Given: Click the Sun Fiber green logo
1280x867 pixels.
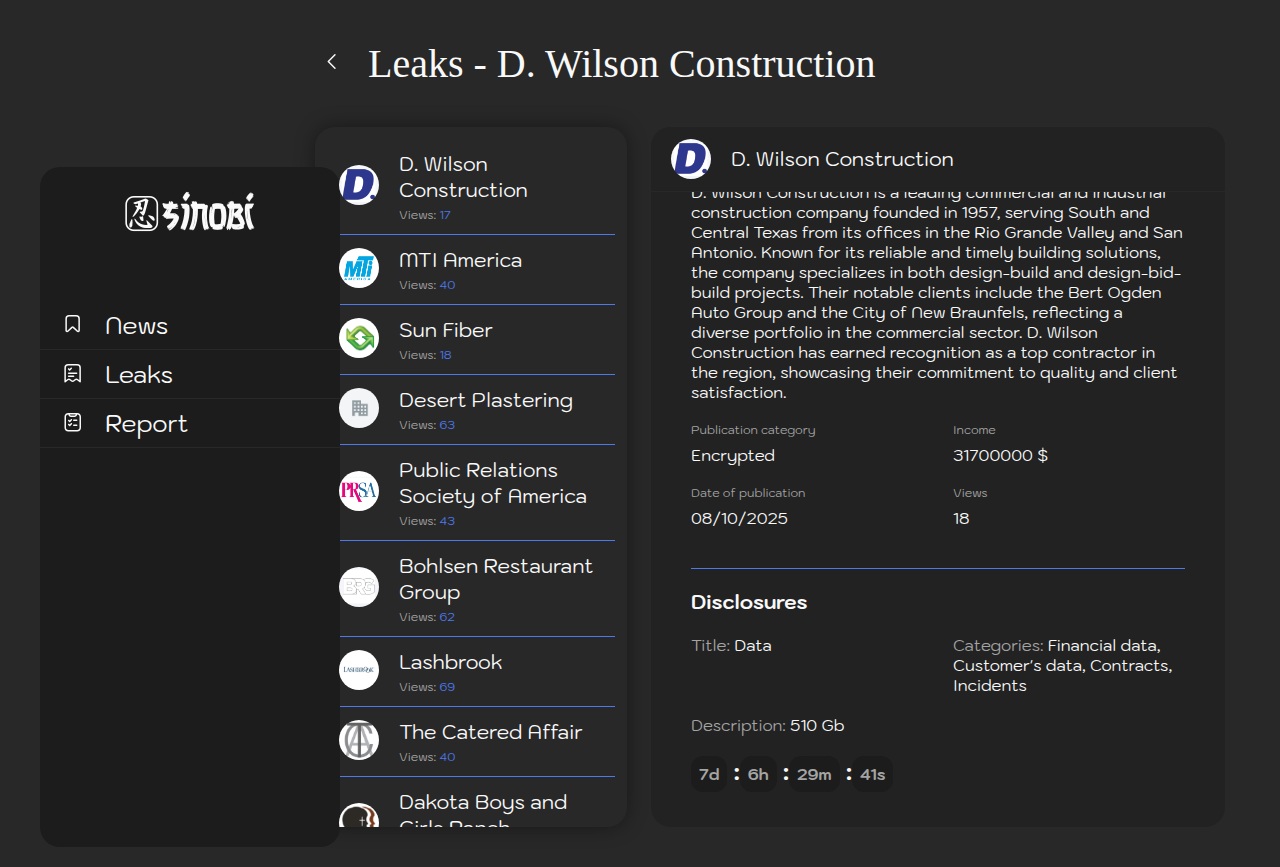Looking at the screenshot, I should tap(359, 338).
